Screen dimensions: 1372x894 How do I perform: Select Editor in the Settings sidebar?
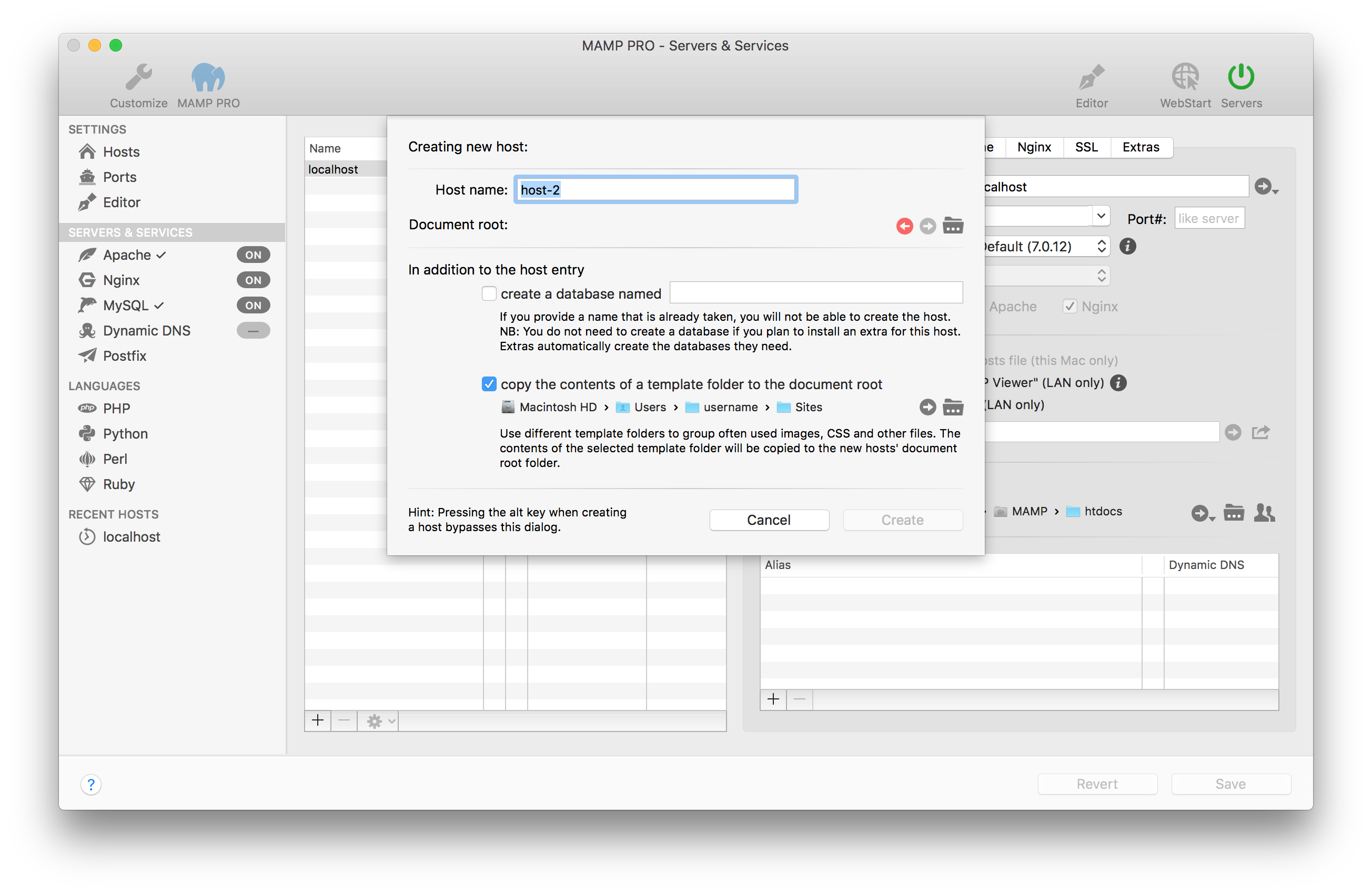(121, 202)
